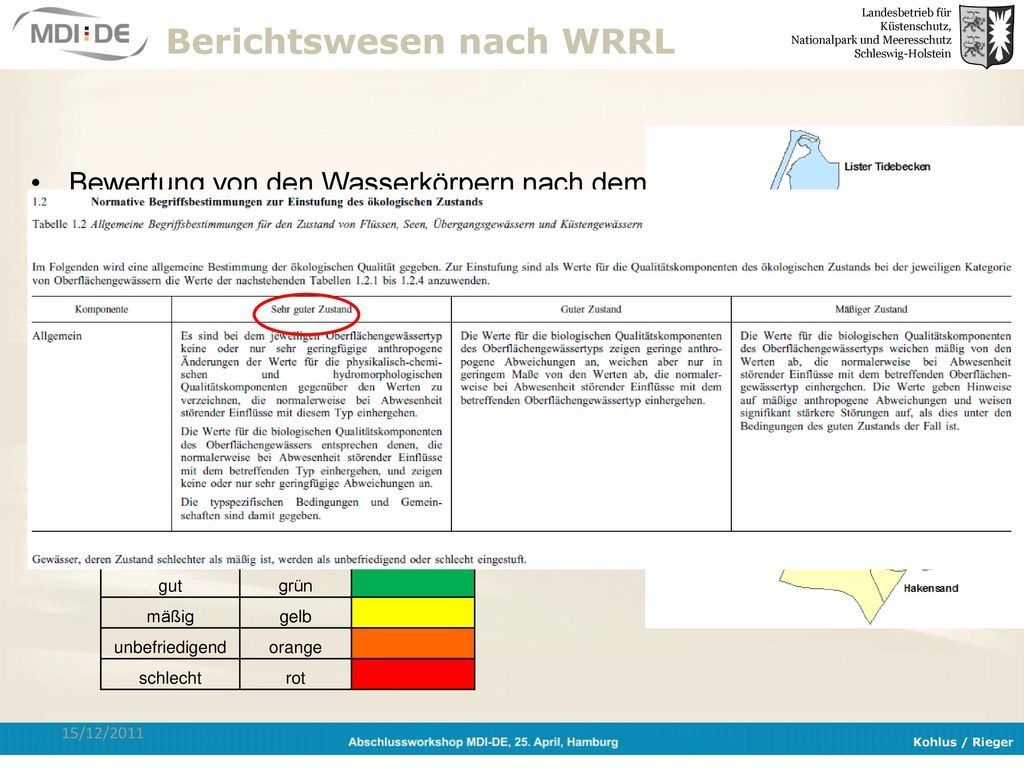The height and width of the screenshot is (768, 1024).
Task: Click the 'Allgemein' row label
Action: (57, 336)
